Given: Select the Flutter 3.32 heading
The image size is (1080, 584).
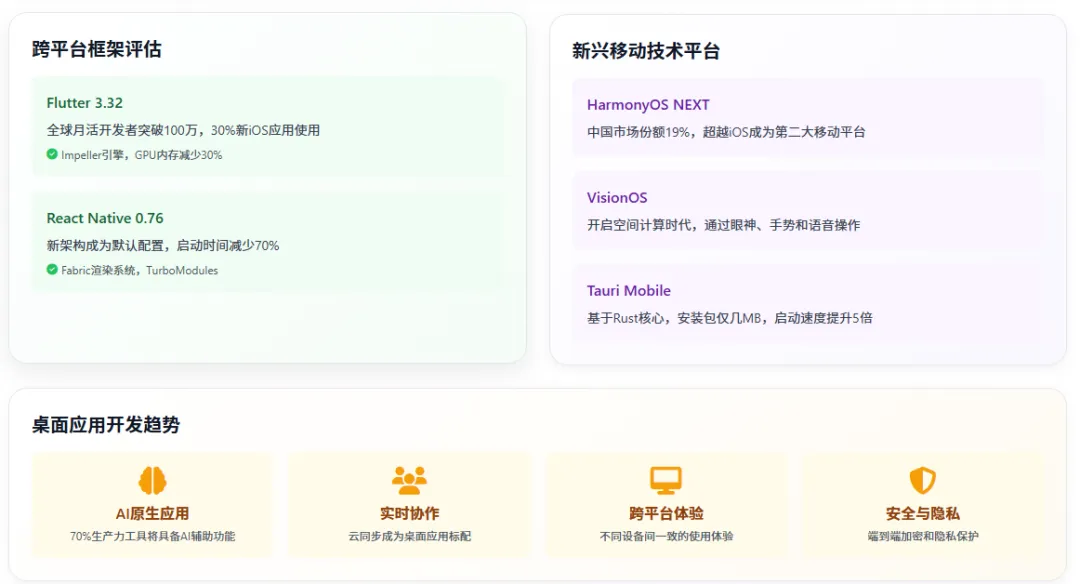Looking at the screenshot, I should (x=85, y=103).
